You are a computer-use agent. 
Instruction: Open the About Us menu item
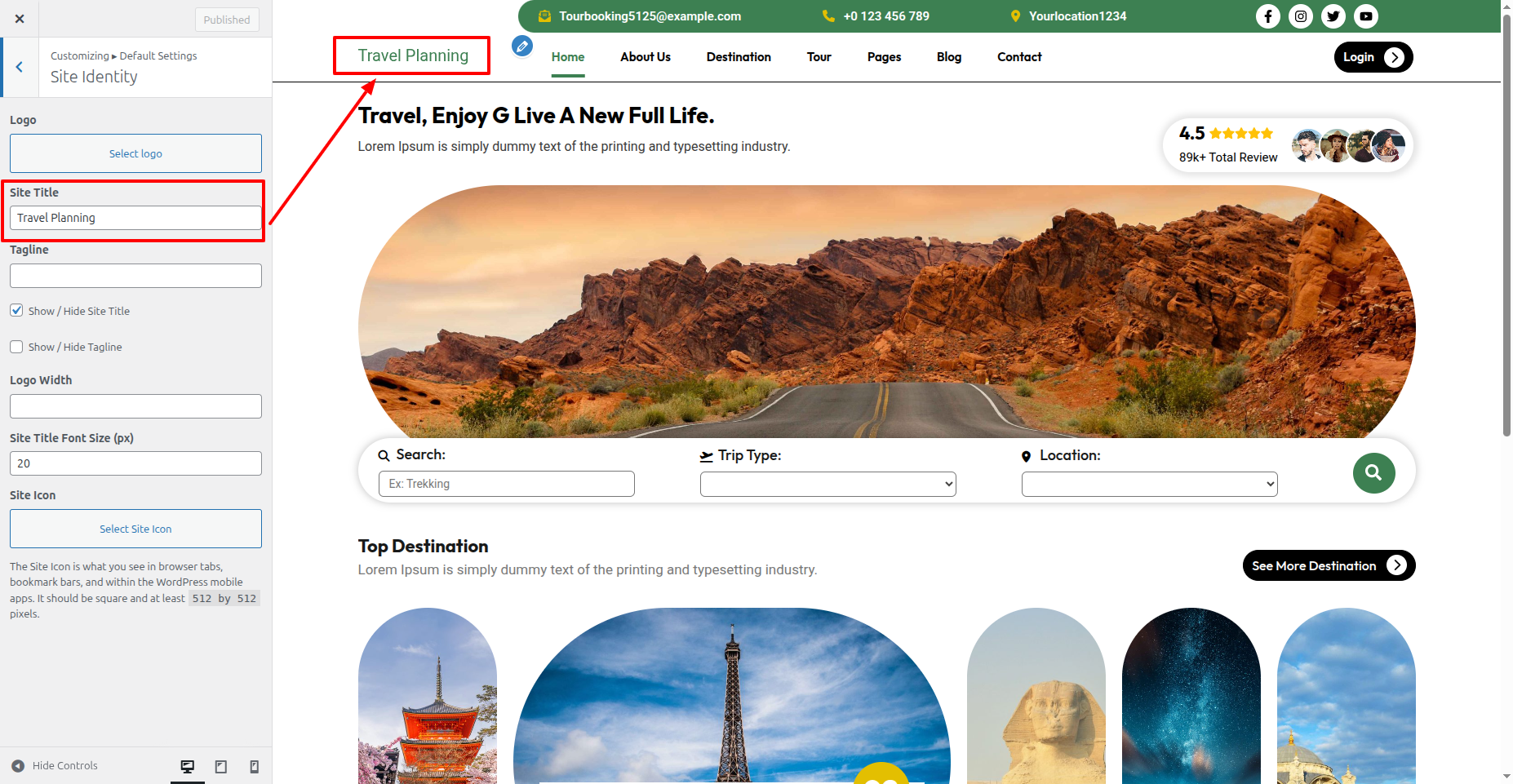coord(645,57)
